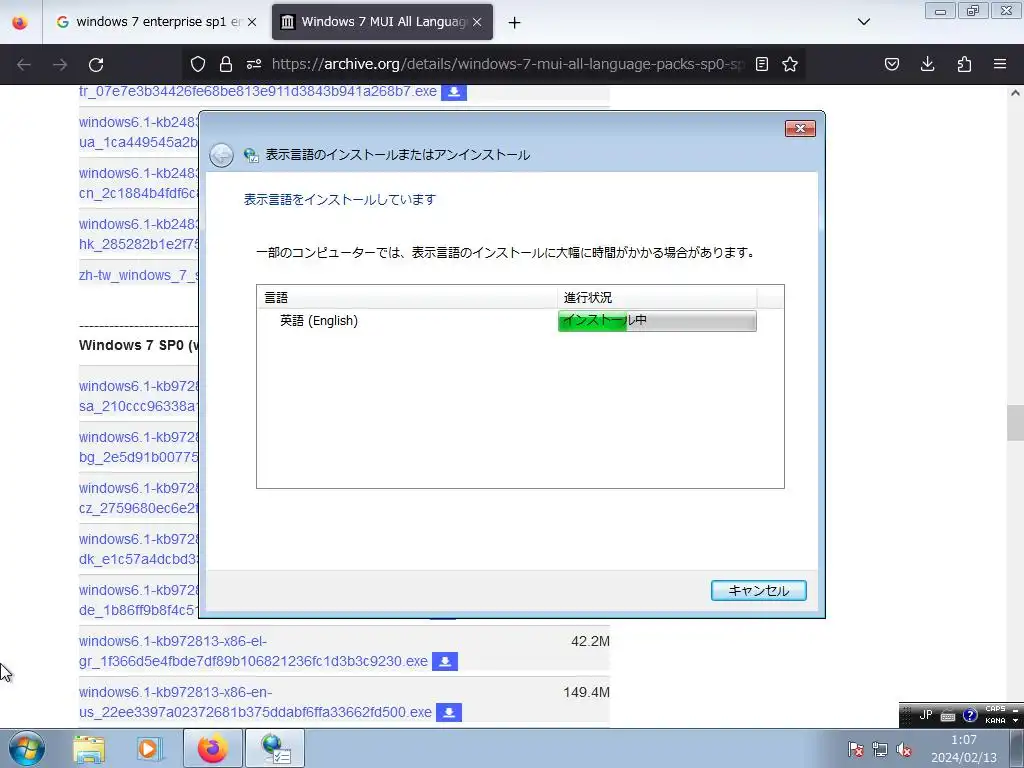Open the Firefox downloads panel
The image size is (1024, 768).
point(927,64)
